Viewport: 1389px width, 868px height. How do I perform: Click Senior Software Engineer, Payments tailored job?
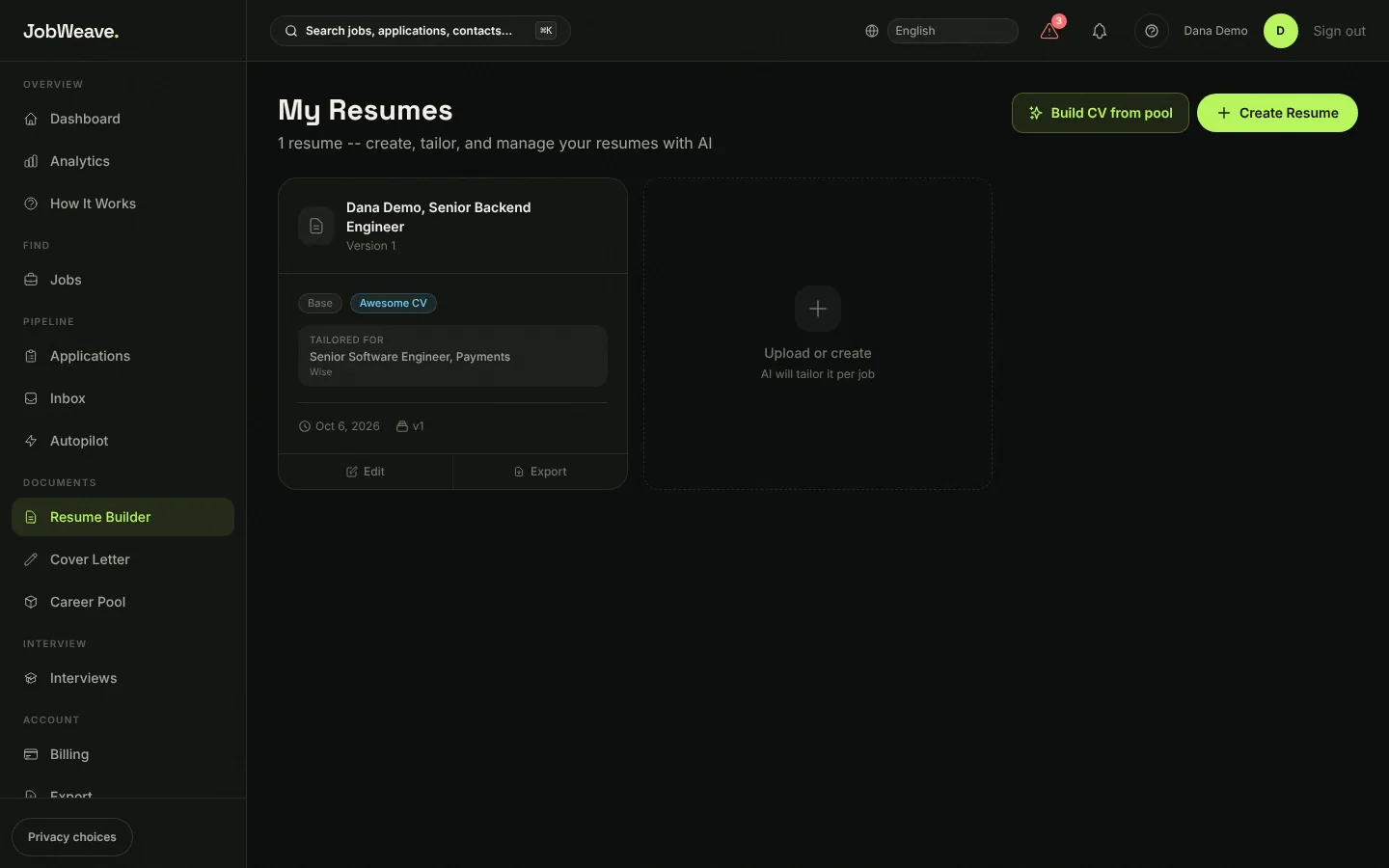(x=410, y=357)
